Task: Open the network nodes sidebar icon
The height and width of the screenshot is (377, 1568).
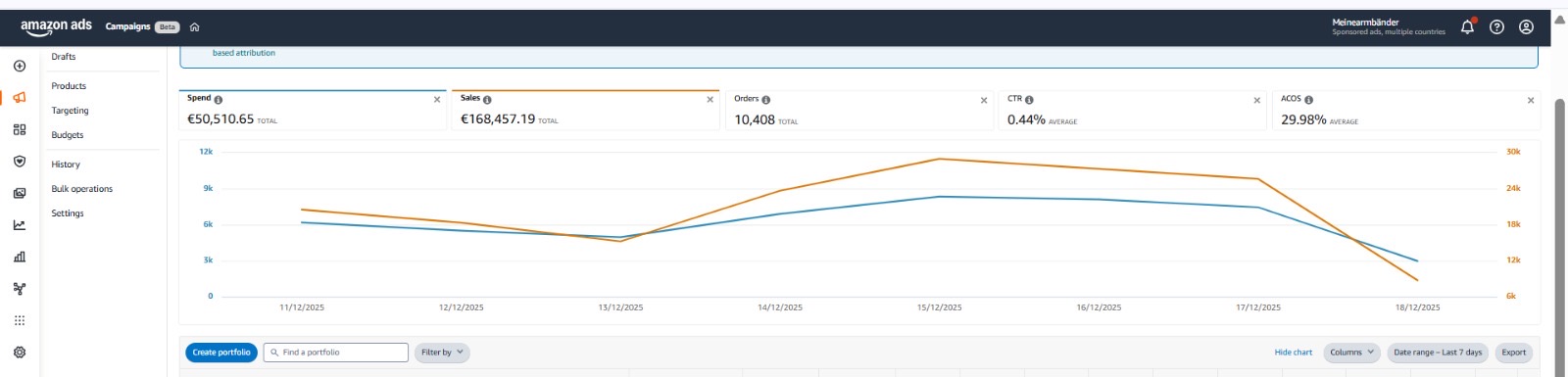Action: pyautogui.click(x=20, y=289)
